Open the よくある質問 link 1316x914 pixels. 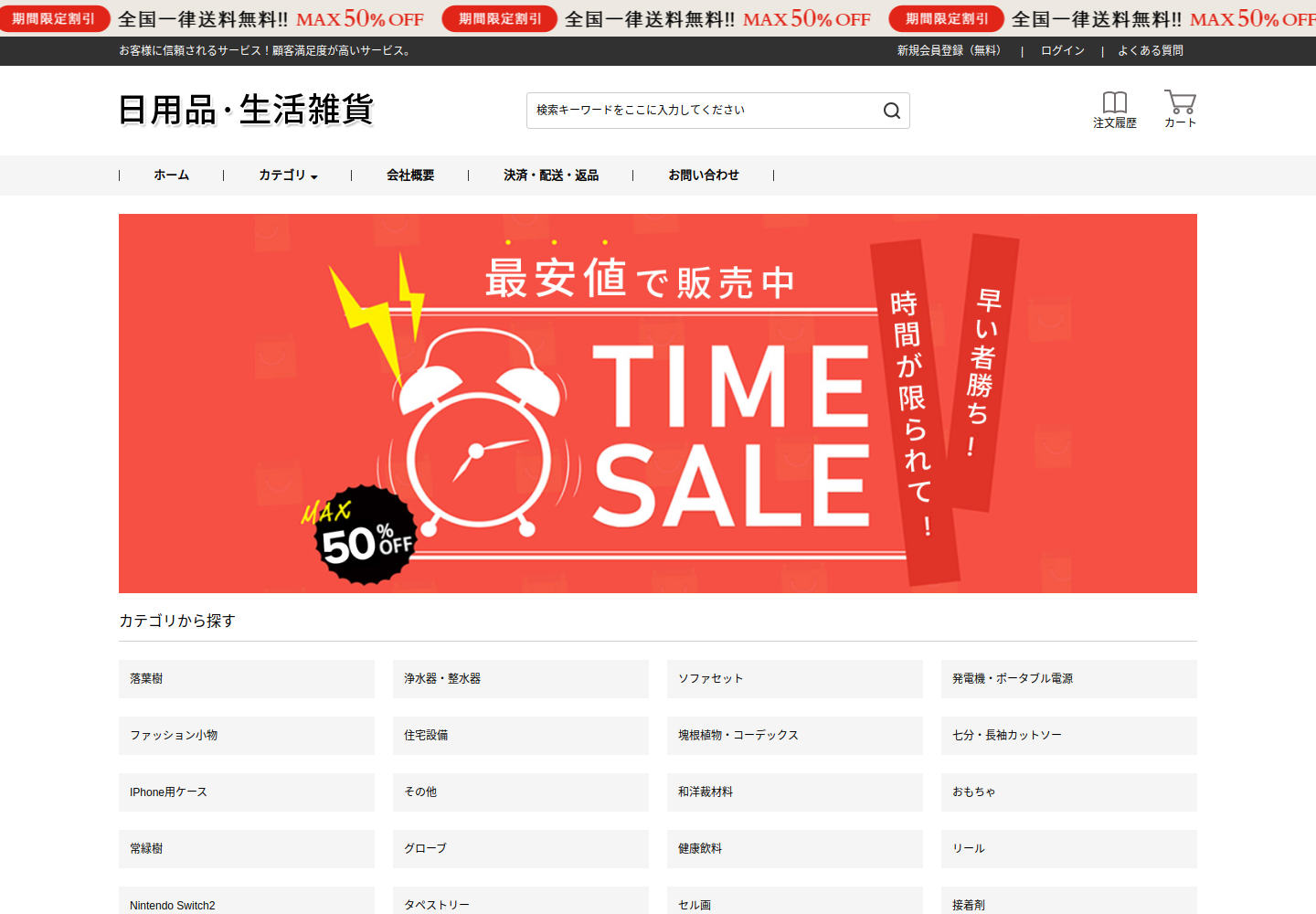pyautogui.click(x=1151, y=51)
